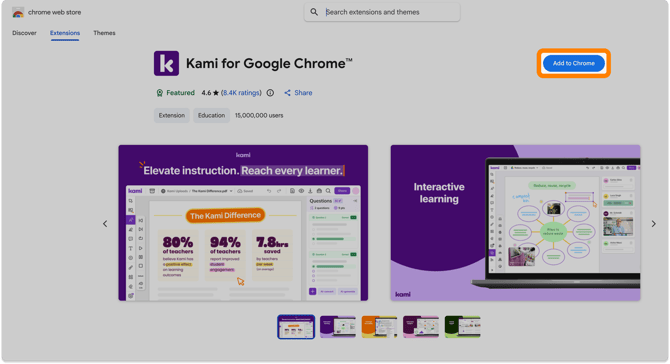Open the Interactive learning promo image
670x364 pixels.
click(515, 223)
